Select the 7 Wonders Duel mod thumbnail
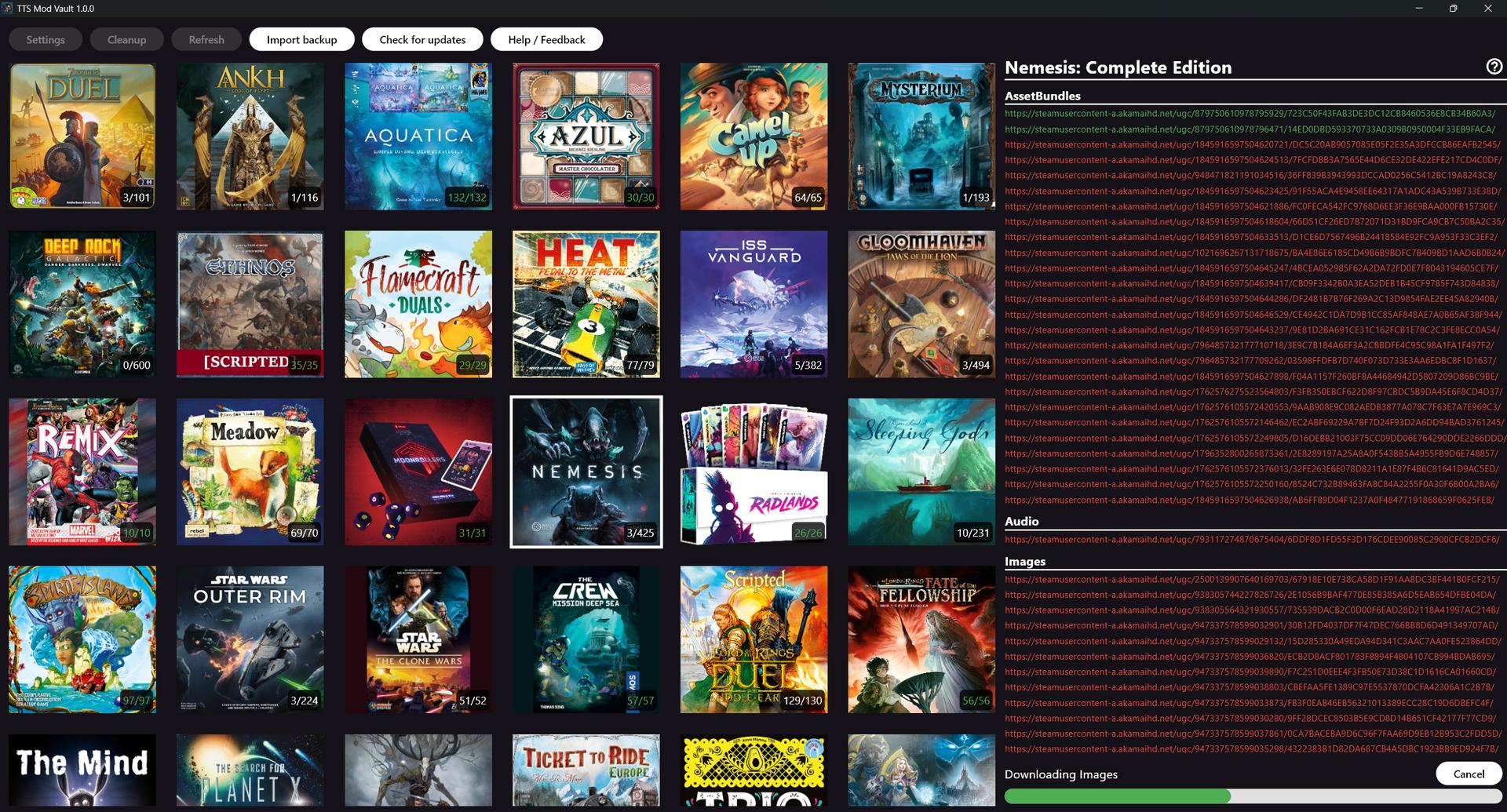This screenshot has width=1507, height=812. (82, 137)
